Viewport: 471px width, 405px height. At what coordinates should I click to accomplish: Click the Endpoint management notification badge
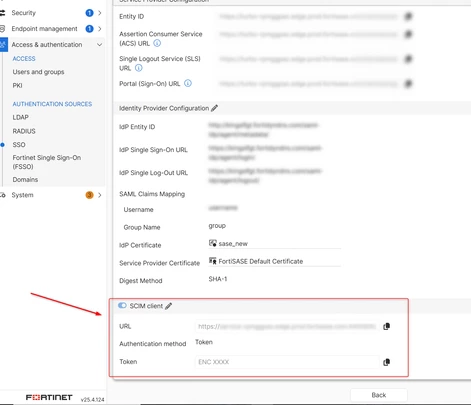tap(89, 29)
